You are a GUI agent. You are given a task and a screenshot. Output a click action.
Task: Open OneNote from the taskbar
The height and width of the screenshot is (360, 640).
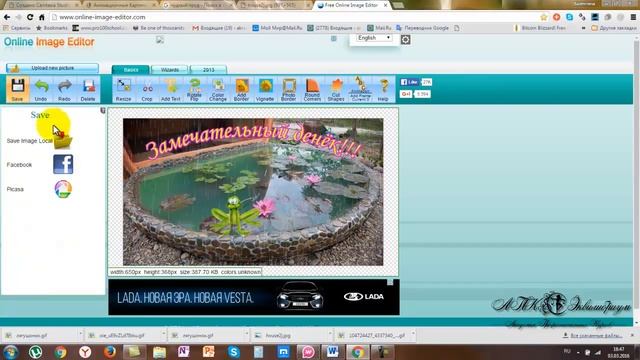[x=184, y=352]
